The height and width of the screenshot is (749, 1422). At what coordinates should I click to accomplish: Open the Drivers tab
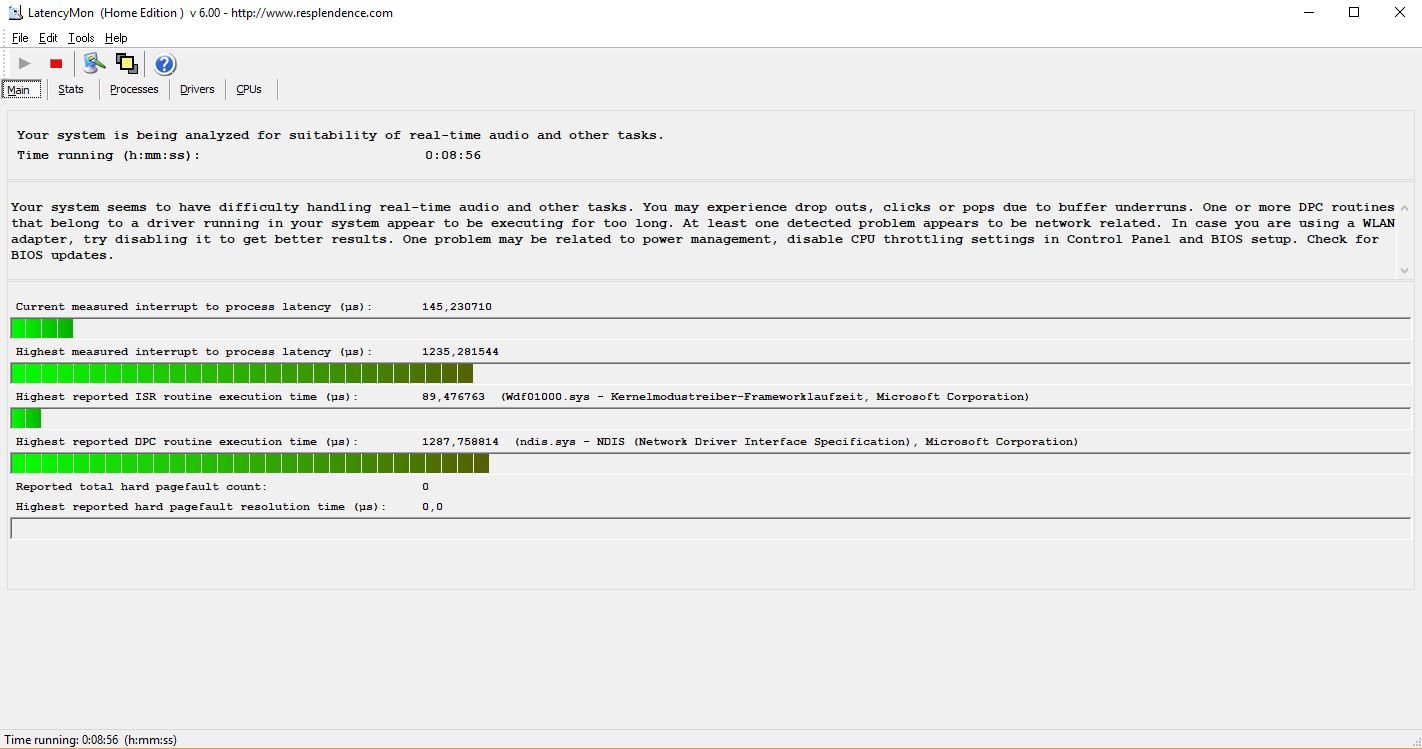click(x=197, y=89)
